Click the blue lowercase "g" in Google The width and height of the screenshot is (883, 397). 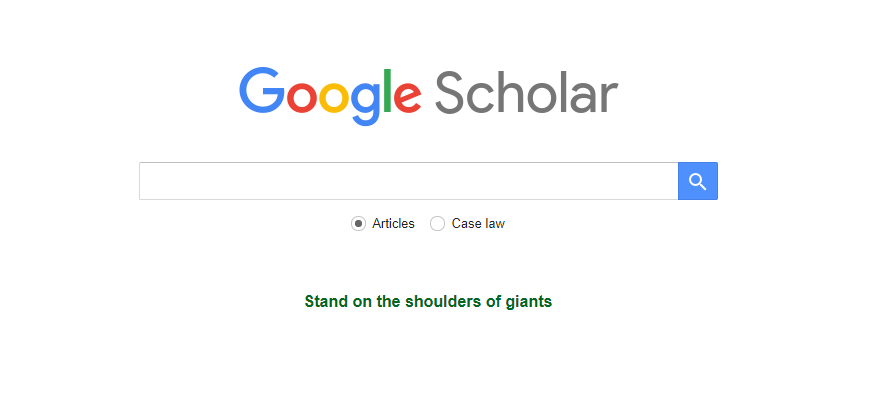(x=366, y=104)
